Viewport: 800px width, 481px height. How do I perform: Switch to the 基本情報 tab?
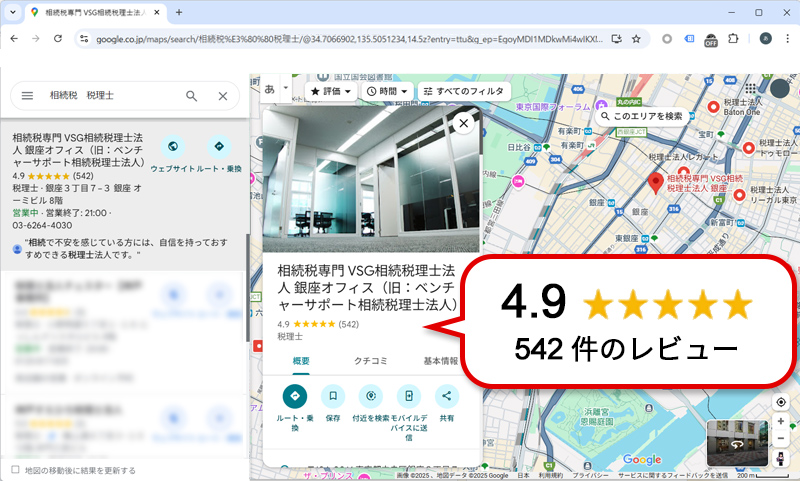point(440,361)
